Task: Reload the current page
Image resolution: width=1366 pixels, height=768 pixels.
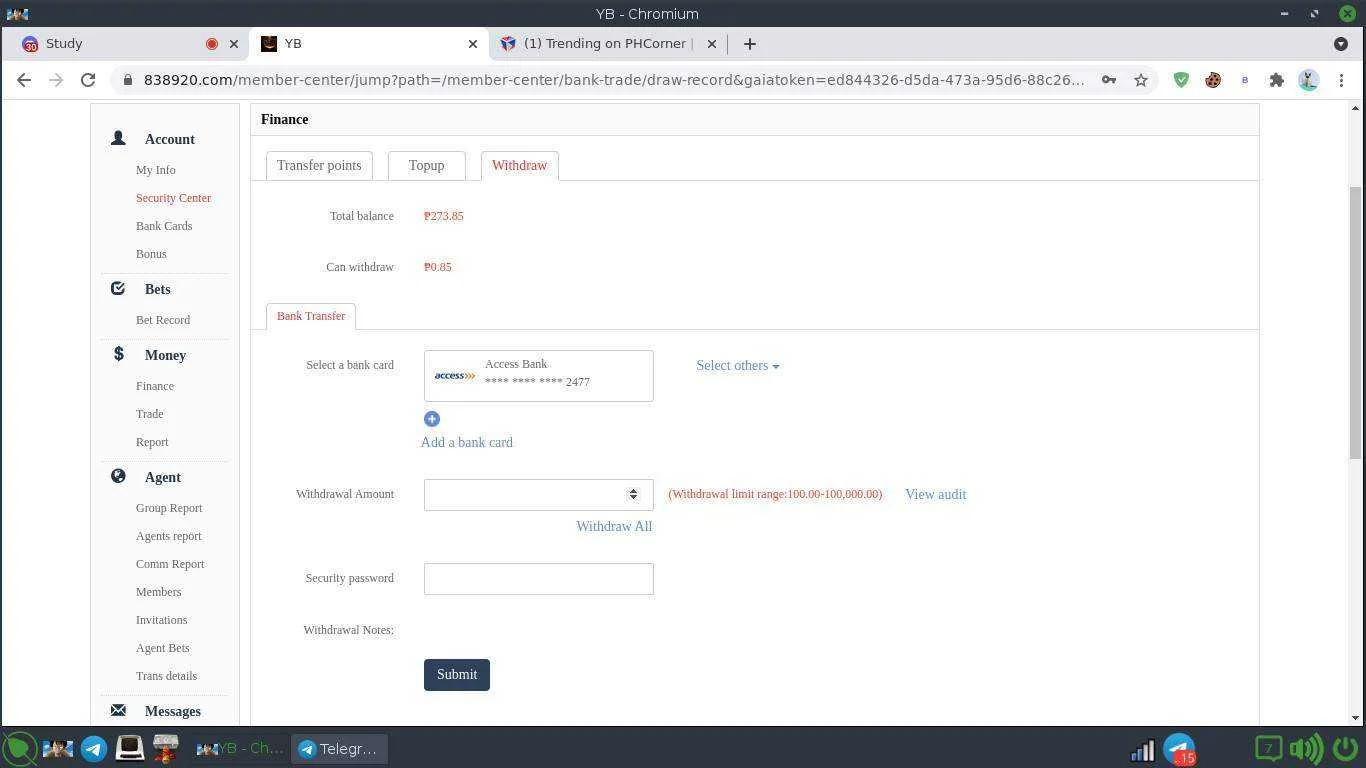Action: point(88,80)
